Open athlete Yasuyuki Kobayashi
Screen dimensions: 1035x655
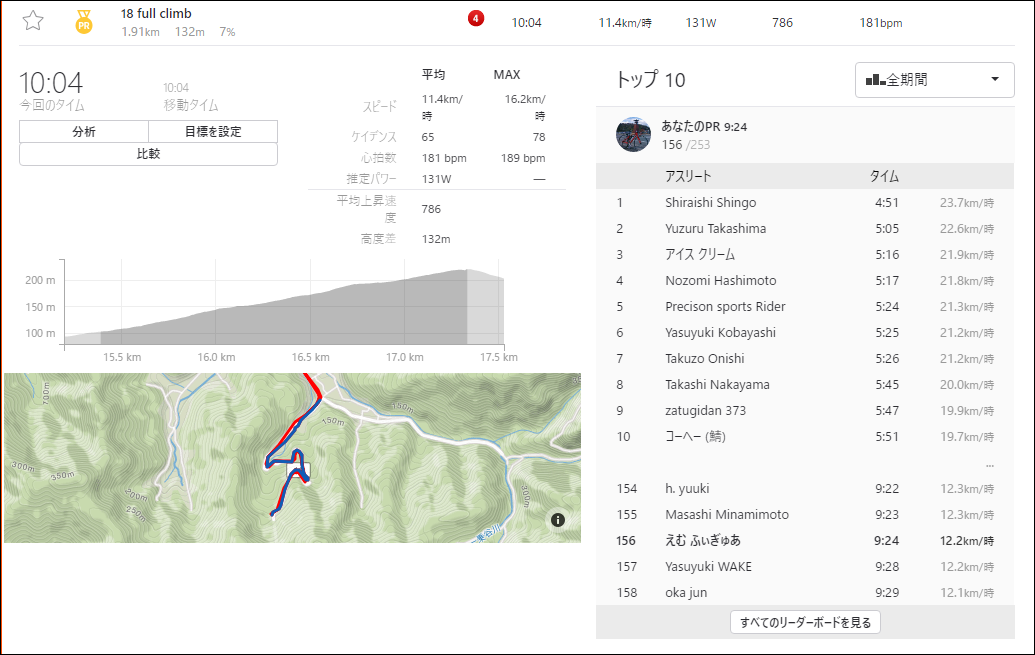(x=720, y=333)
